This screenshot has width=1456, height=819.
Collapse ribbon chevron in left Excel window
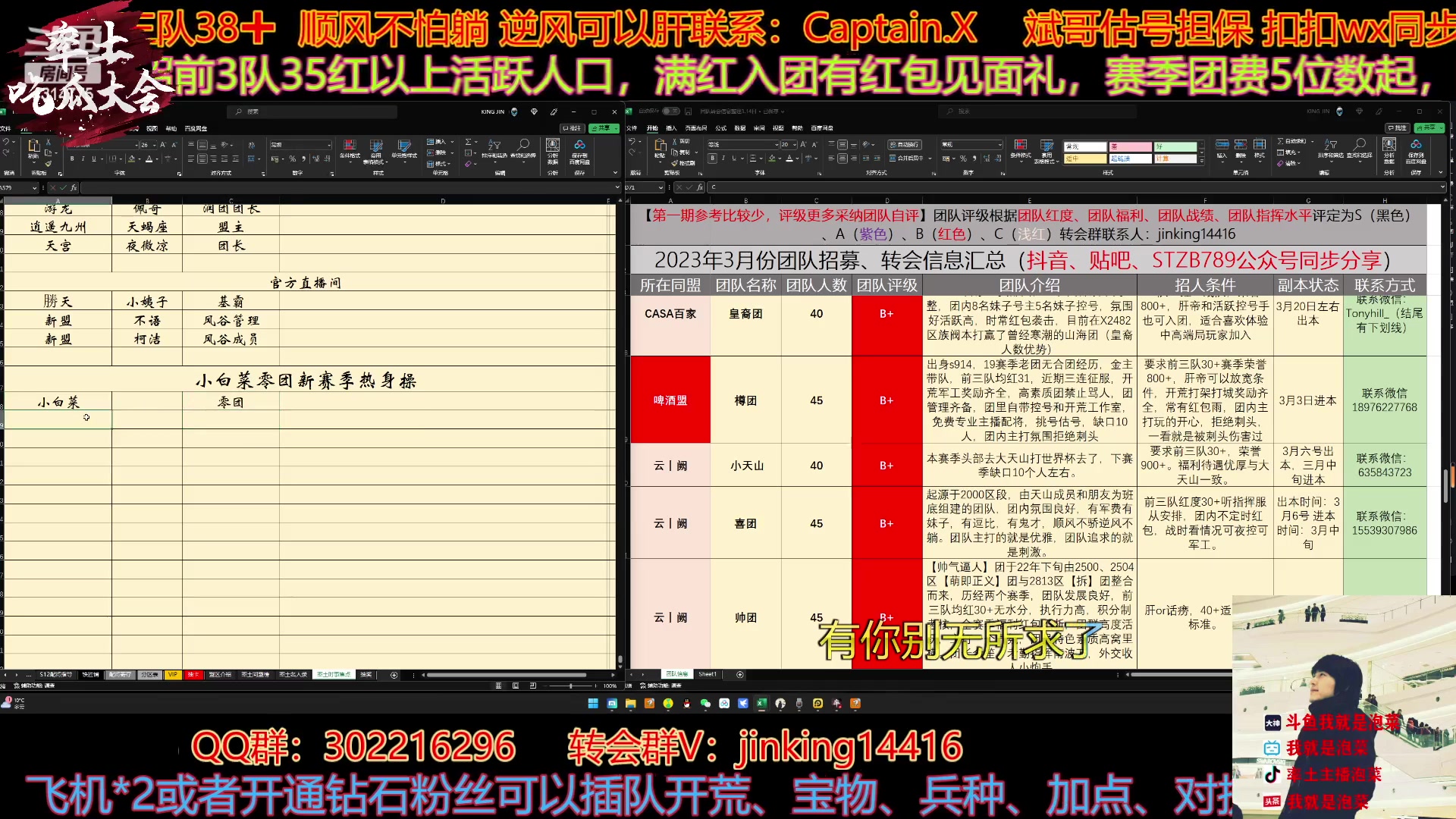615,172
